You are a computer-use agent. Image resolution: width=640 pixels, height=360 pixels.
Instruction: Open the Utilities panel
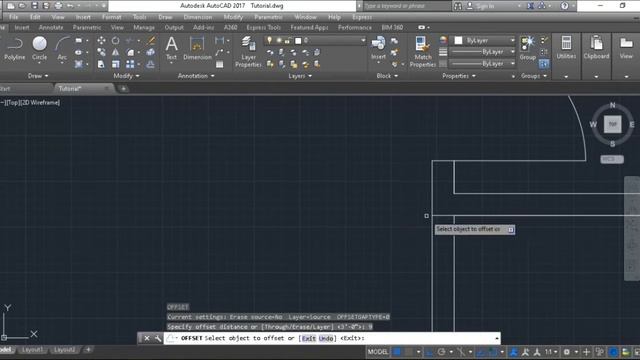[566, 48]
